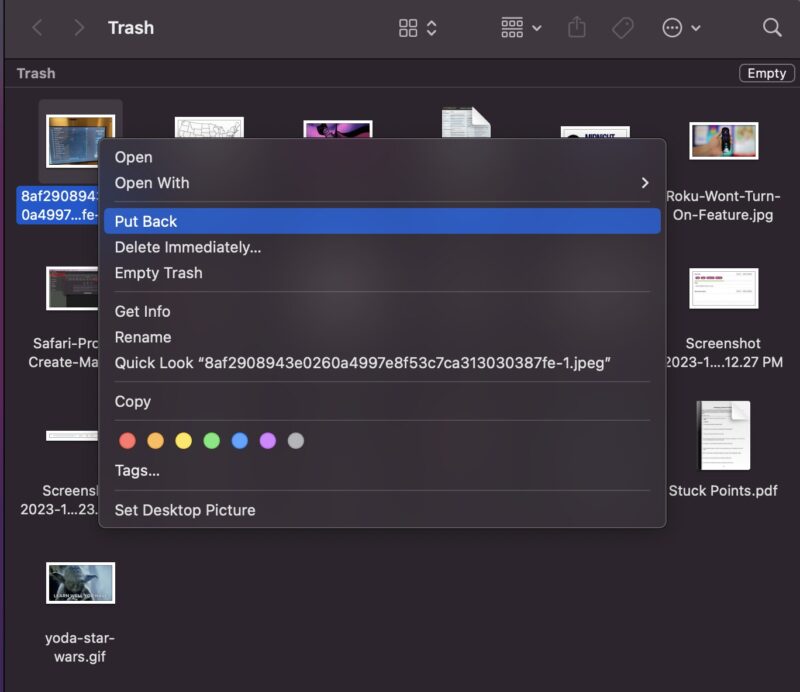
Task: Apply the red tag color swatch
Action: point(128,440)
